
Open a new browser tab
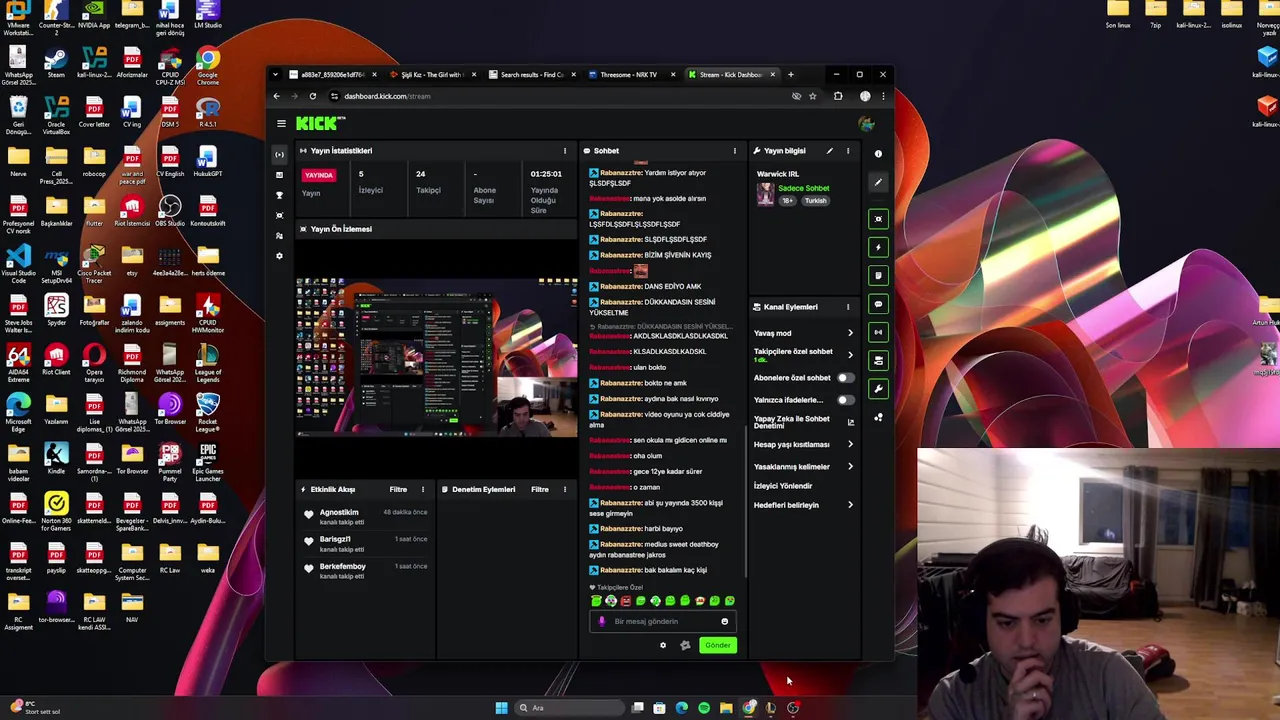pyautogui.click(x=790, y=74)
